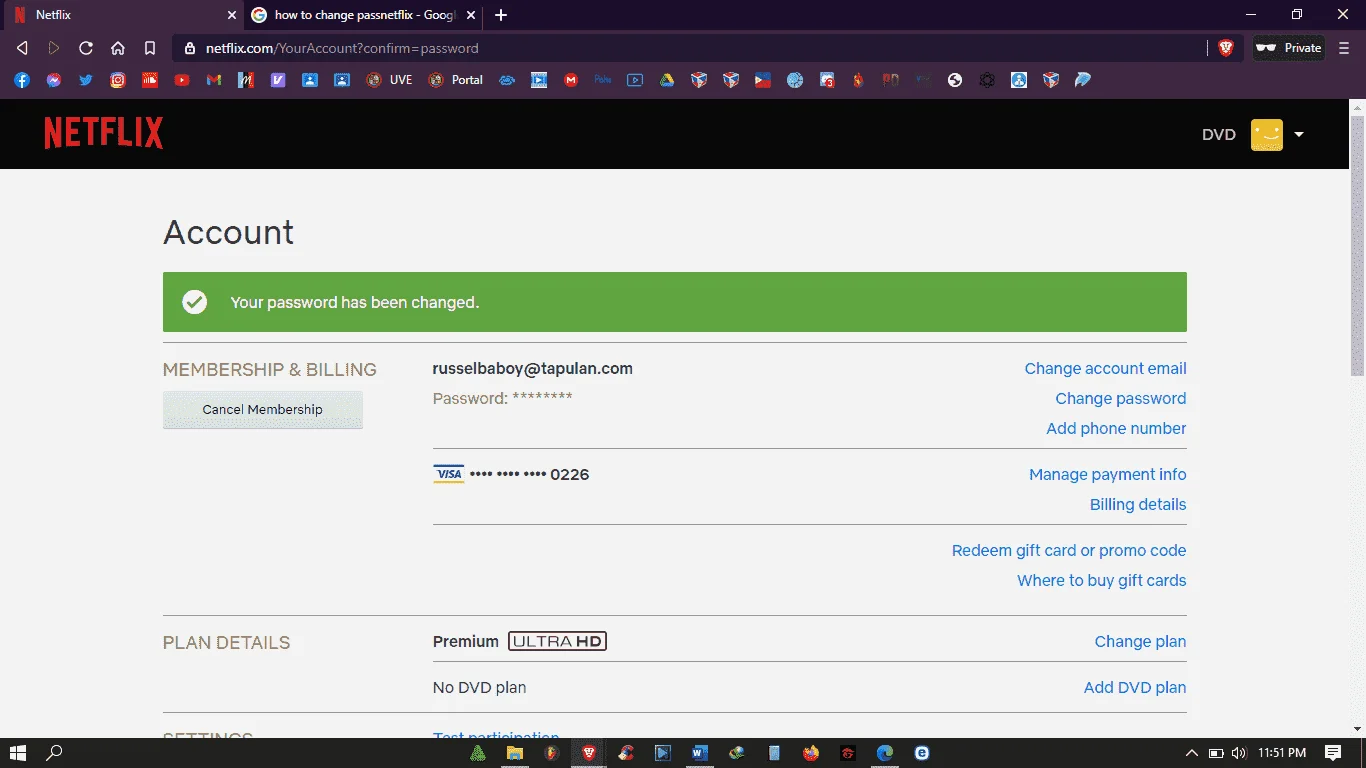Click the Netflix logo
The height and width of the screenshot is (768, 1366).
point(104,133)
